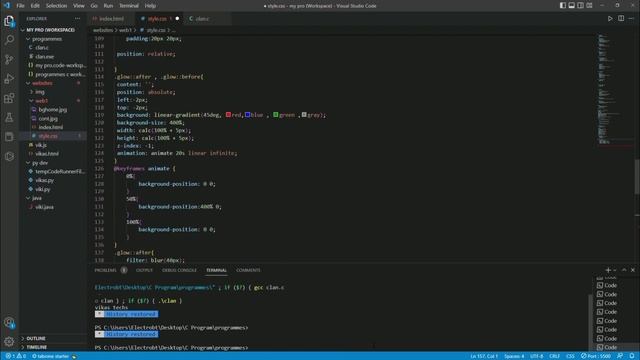
Task: Maximize the terminal panel with caret icon
Action: click(624, 270)
